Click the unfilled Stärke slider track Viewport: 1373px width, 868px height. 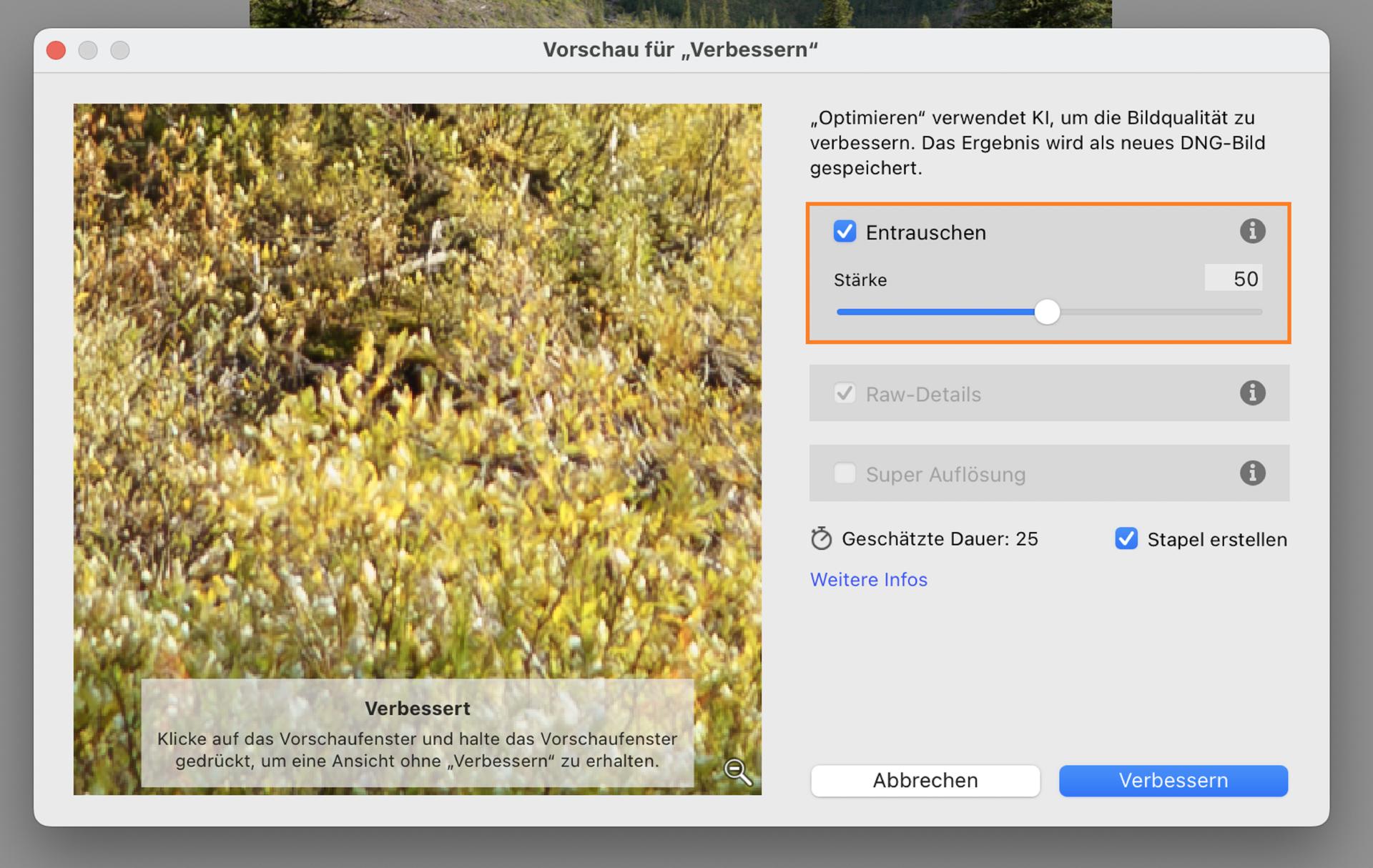click(1158, 312)
